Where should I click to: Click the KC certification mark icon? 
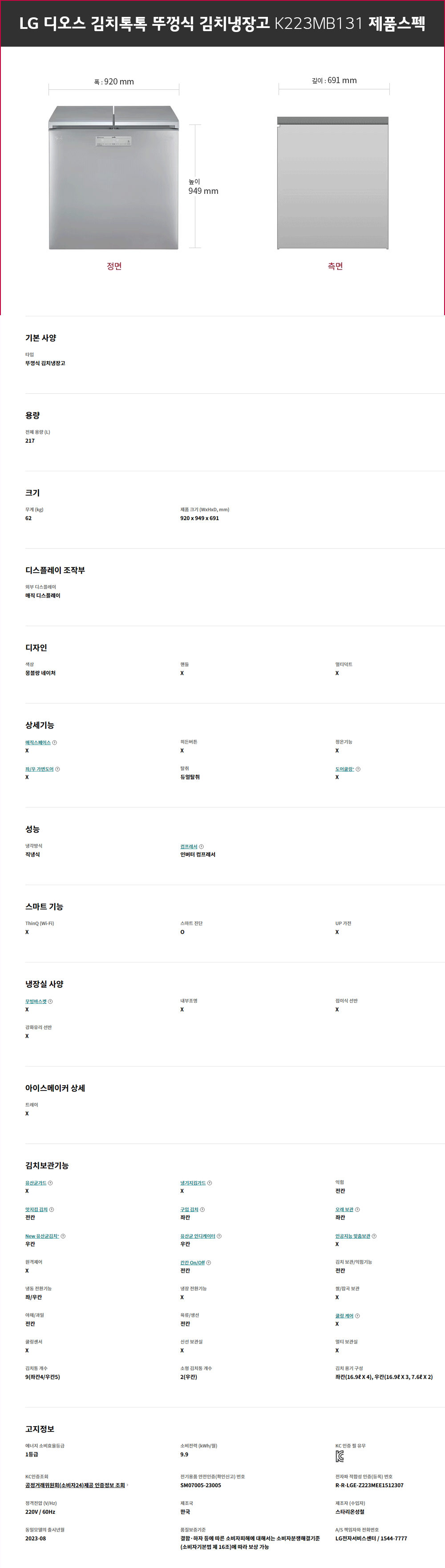[x=340, y=1456]
